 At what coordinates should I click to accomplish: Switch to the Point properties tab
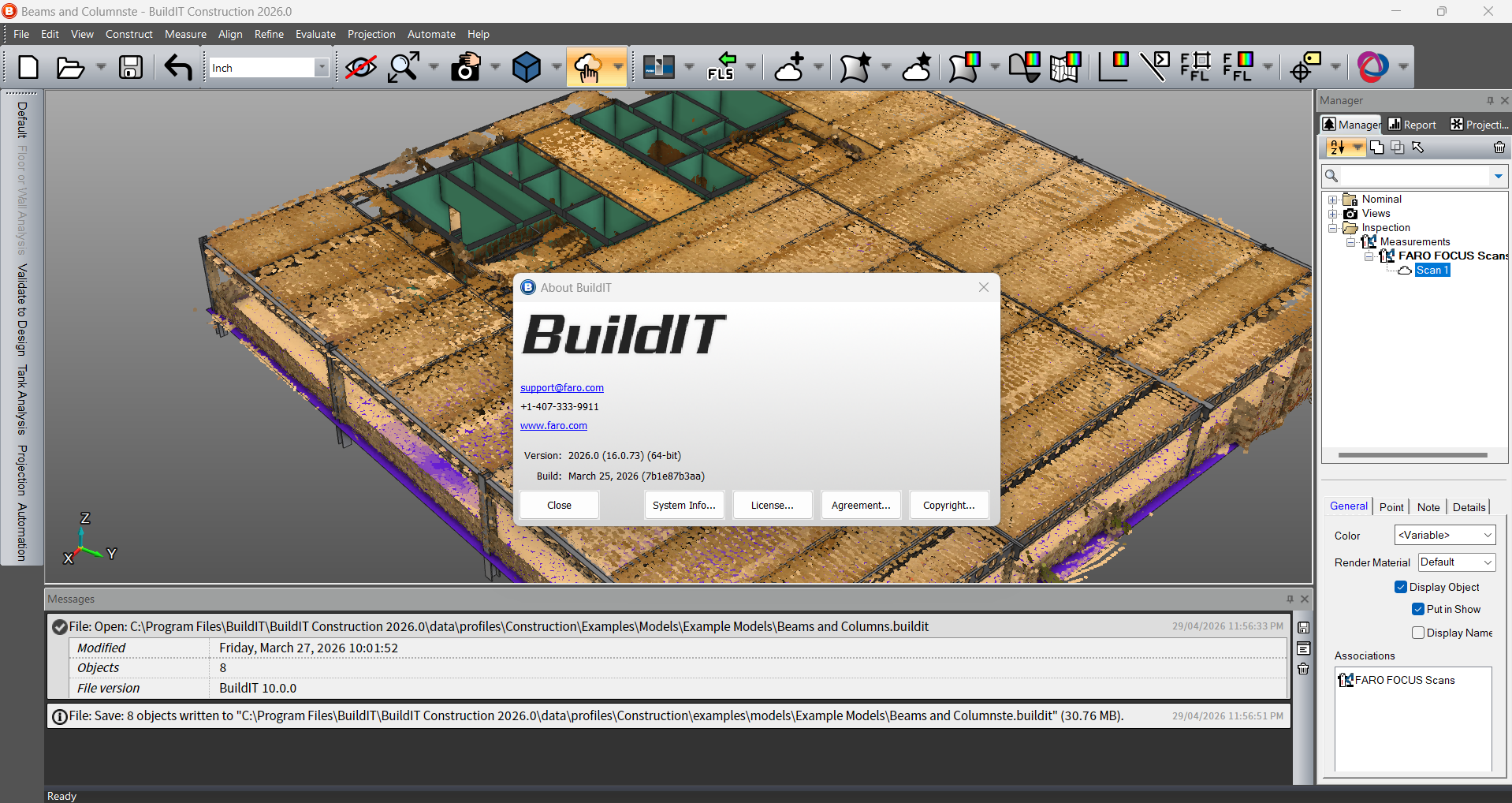[1391, 507]
